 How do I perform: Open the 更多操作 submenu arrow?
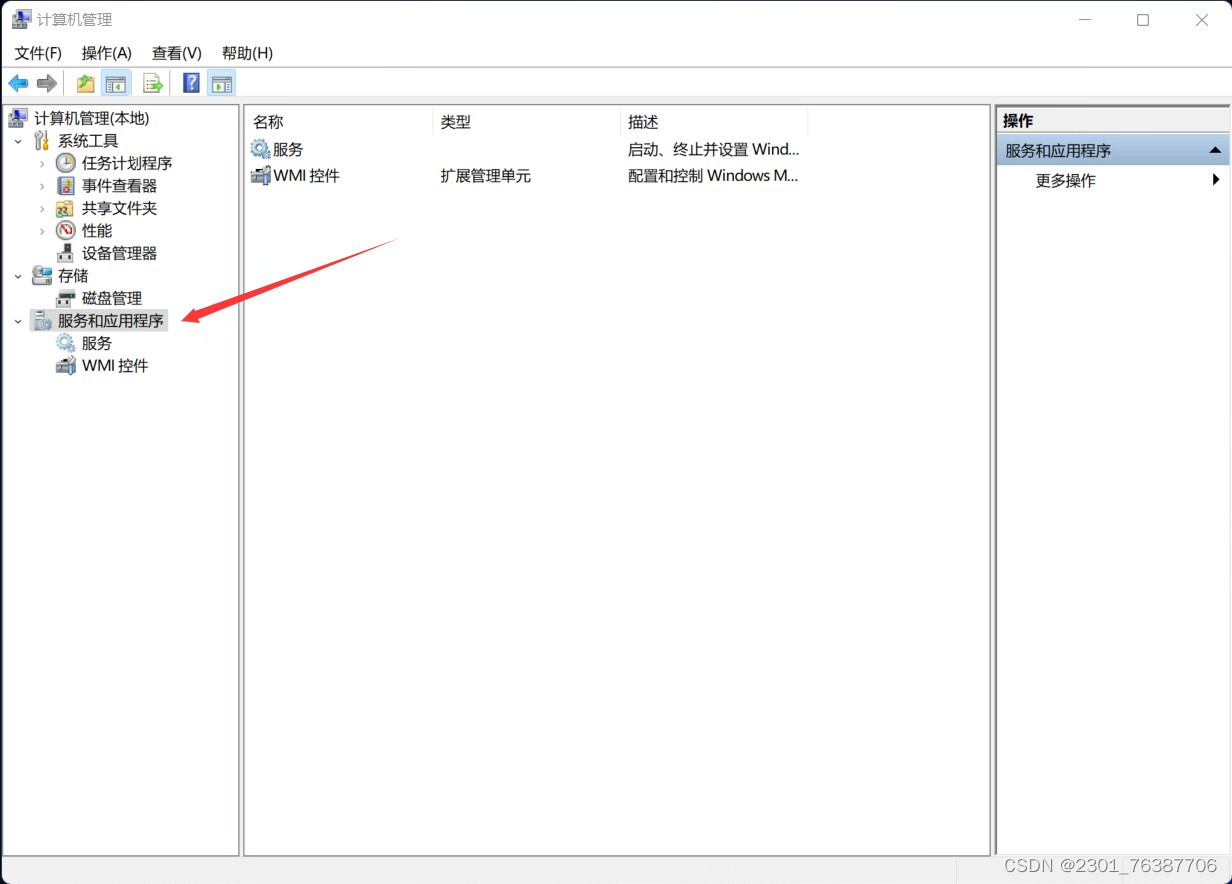click(1216, 180)
